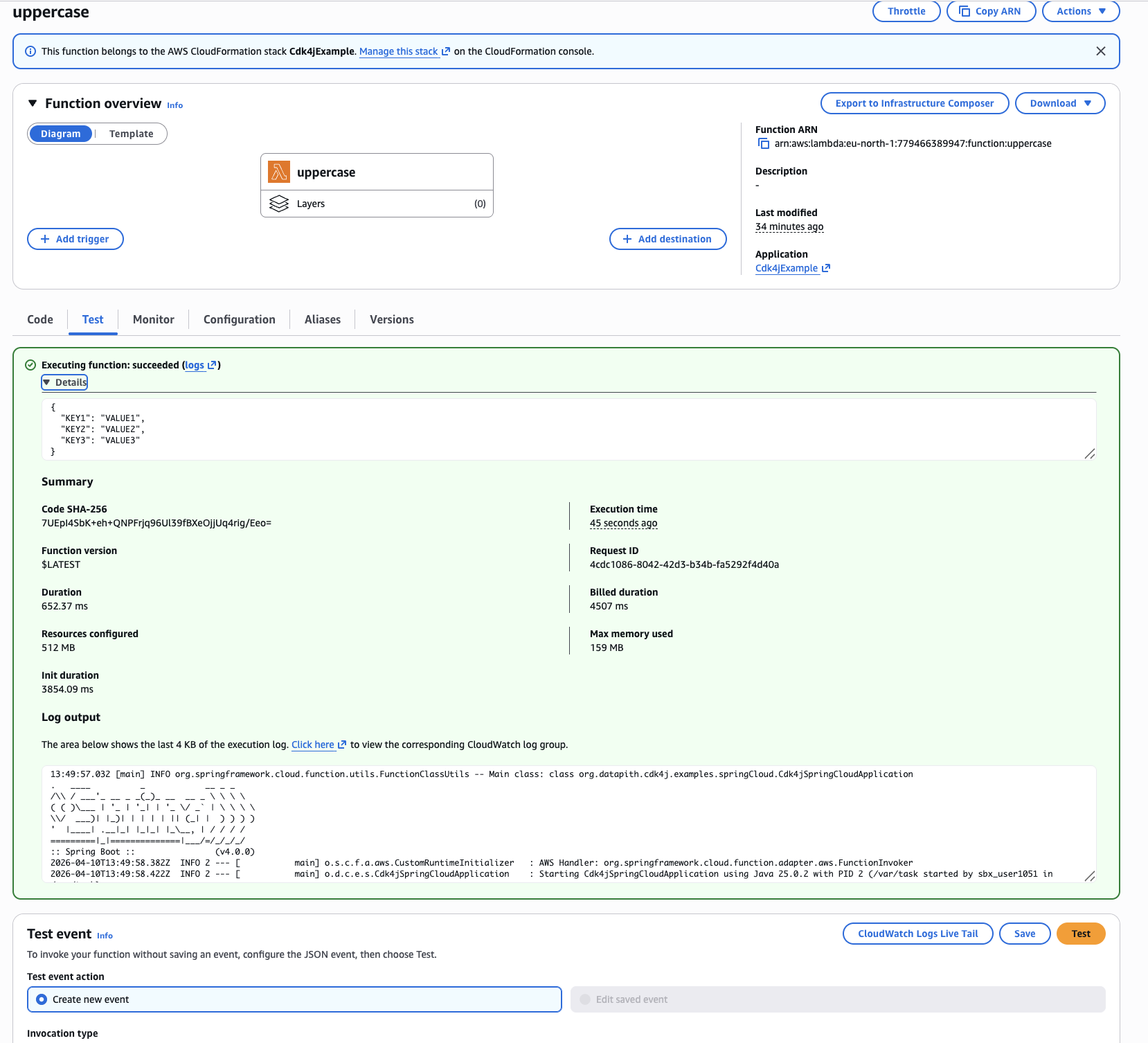
Task: Click the info icon in the CloudFormation banner
Action: (x=30, y=51)
